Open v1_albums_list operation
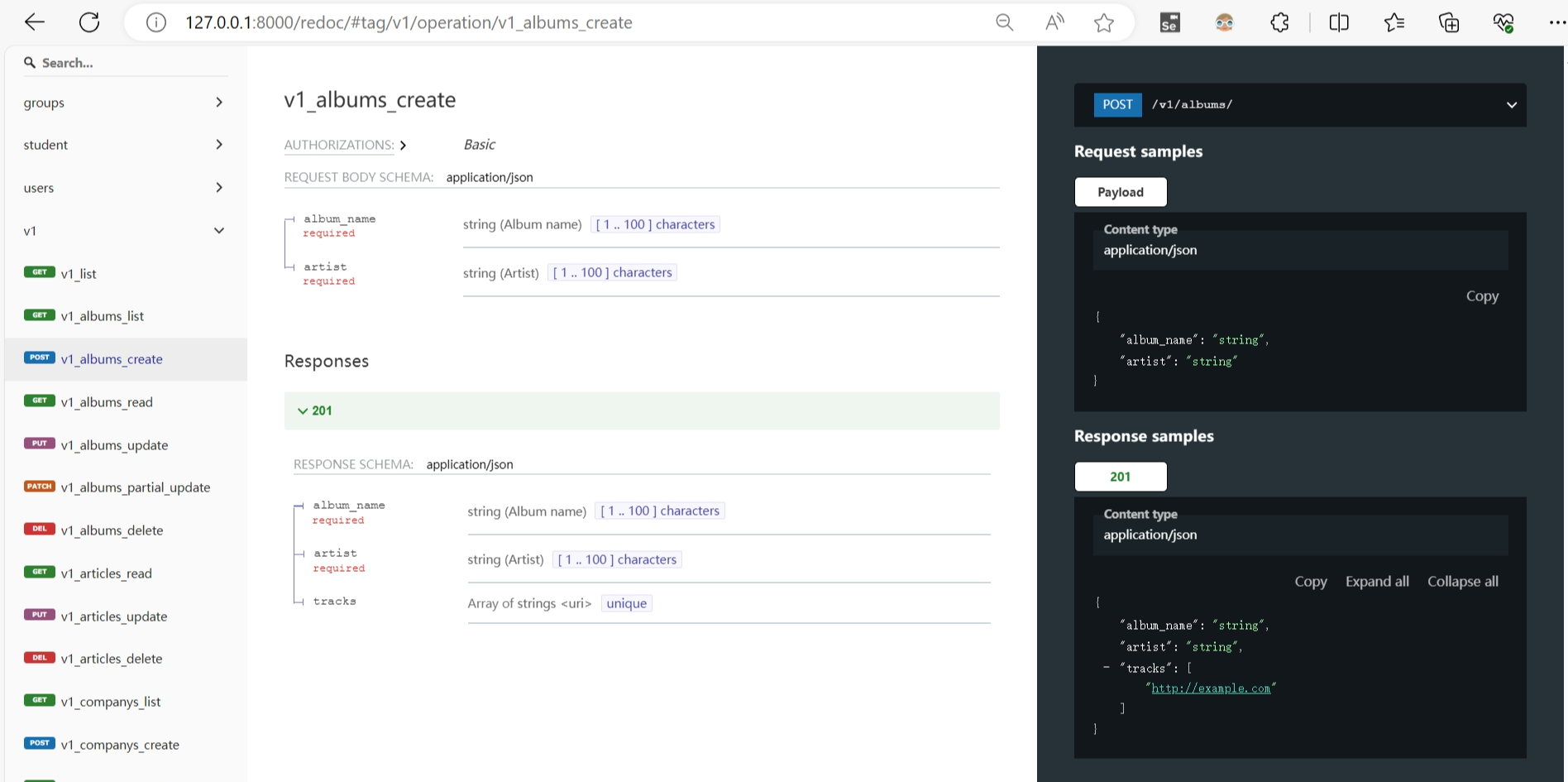Viewport: 1568px width, 782px height. pyautogui.click(x=125, y=316)
